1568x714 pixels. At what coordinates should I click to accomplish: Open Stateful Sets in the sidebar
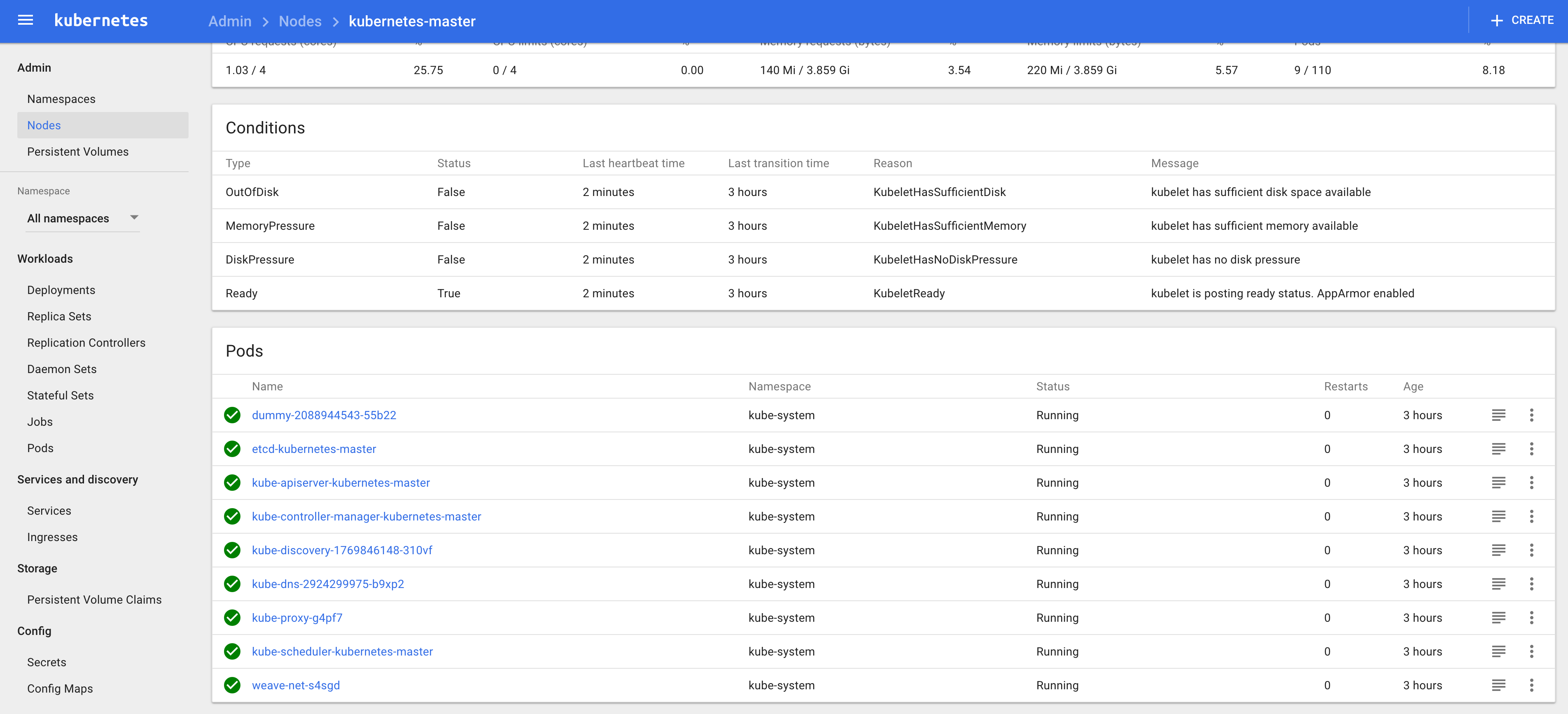pyautogui.click(x=60, y=396)
